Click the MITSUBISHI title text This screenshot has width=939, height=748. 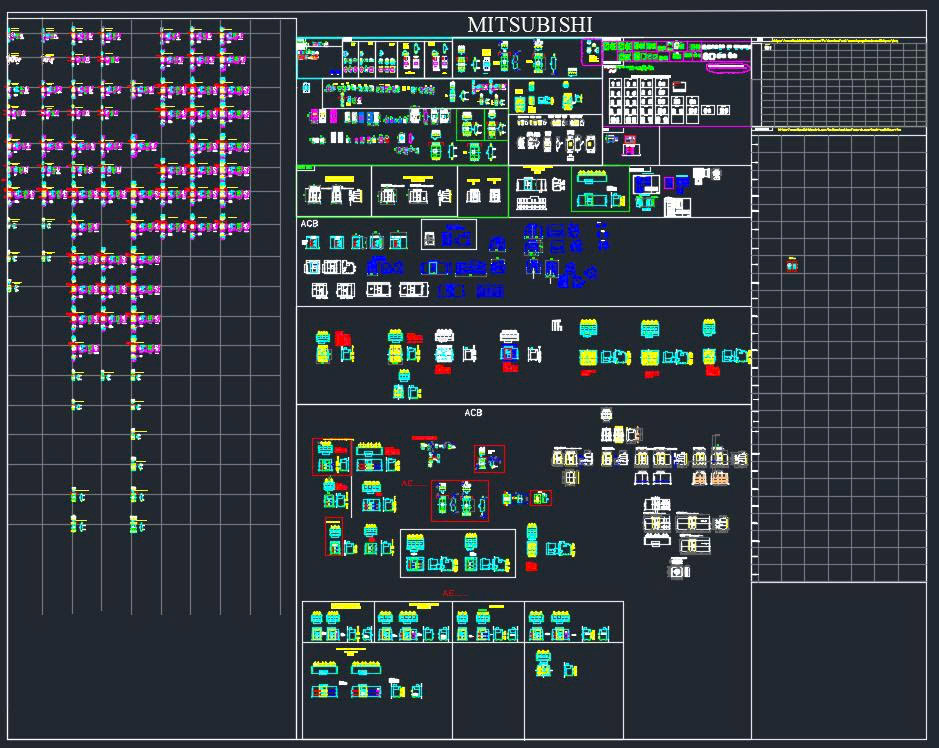point(529,25)
